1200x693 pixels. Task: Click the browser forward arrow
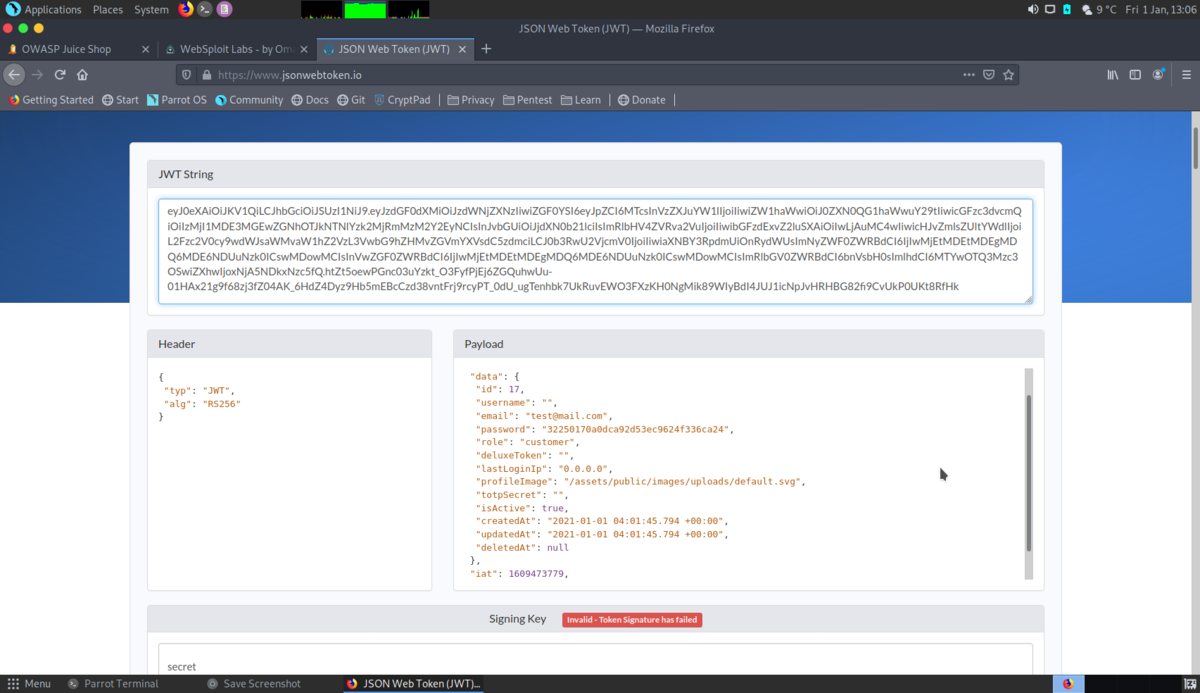click(37, 75)
